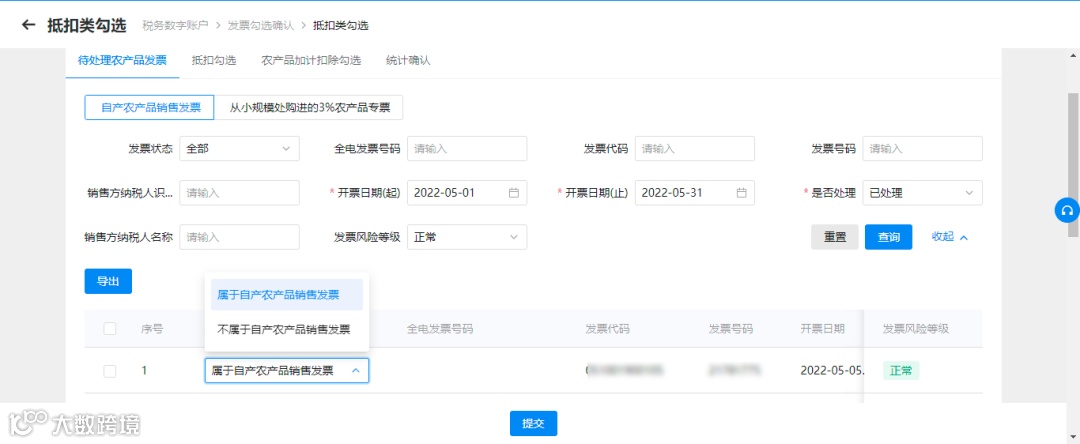
Task: Open the calendar icon in 开票日期(止)
Action: [741, 193]
